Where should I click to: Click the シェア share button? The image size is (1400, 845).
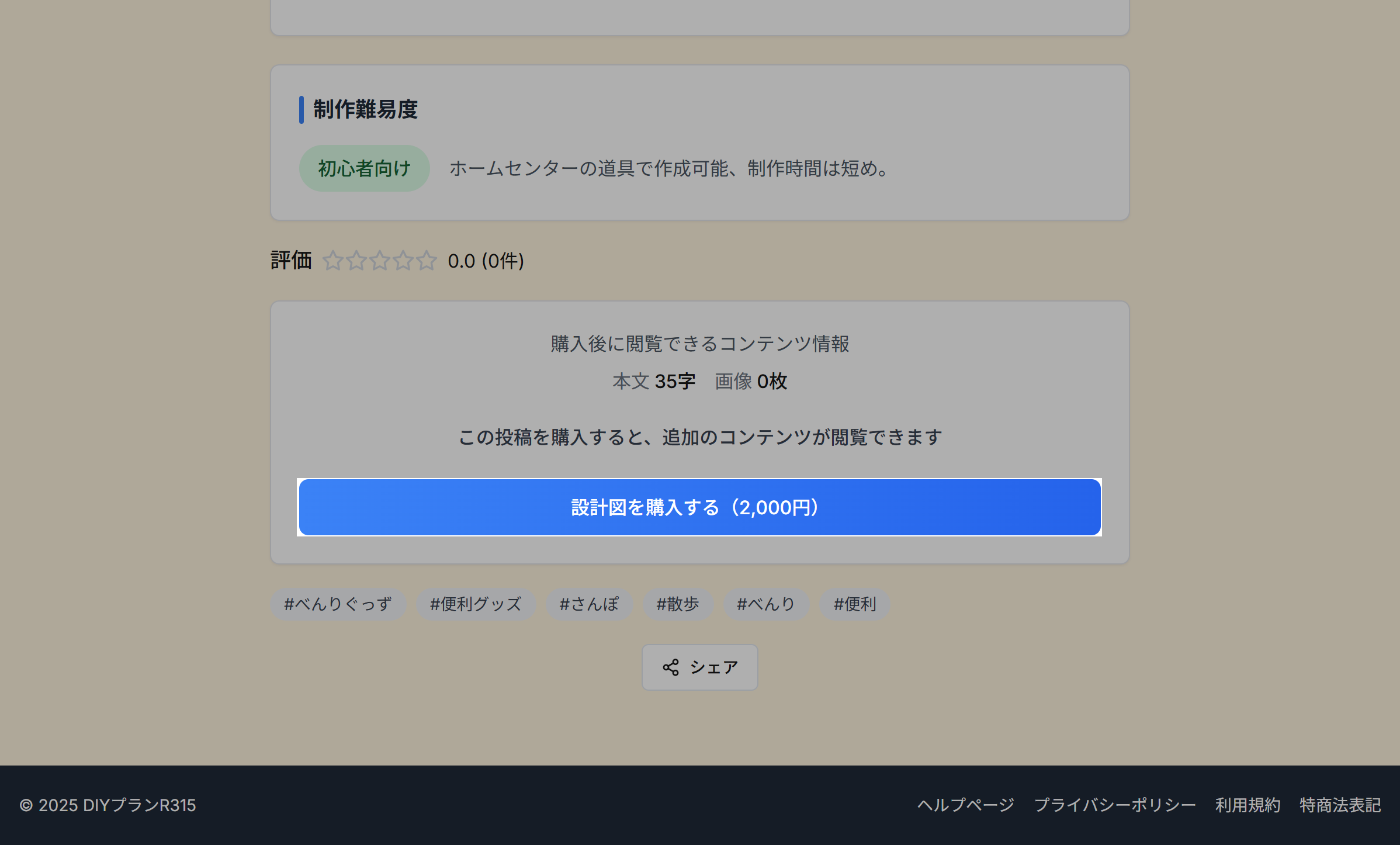coord(699,667)
